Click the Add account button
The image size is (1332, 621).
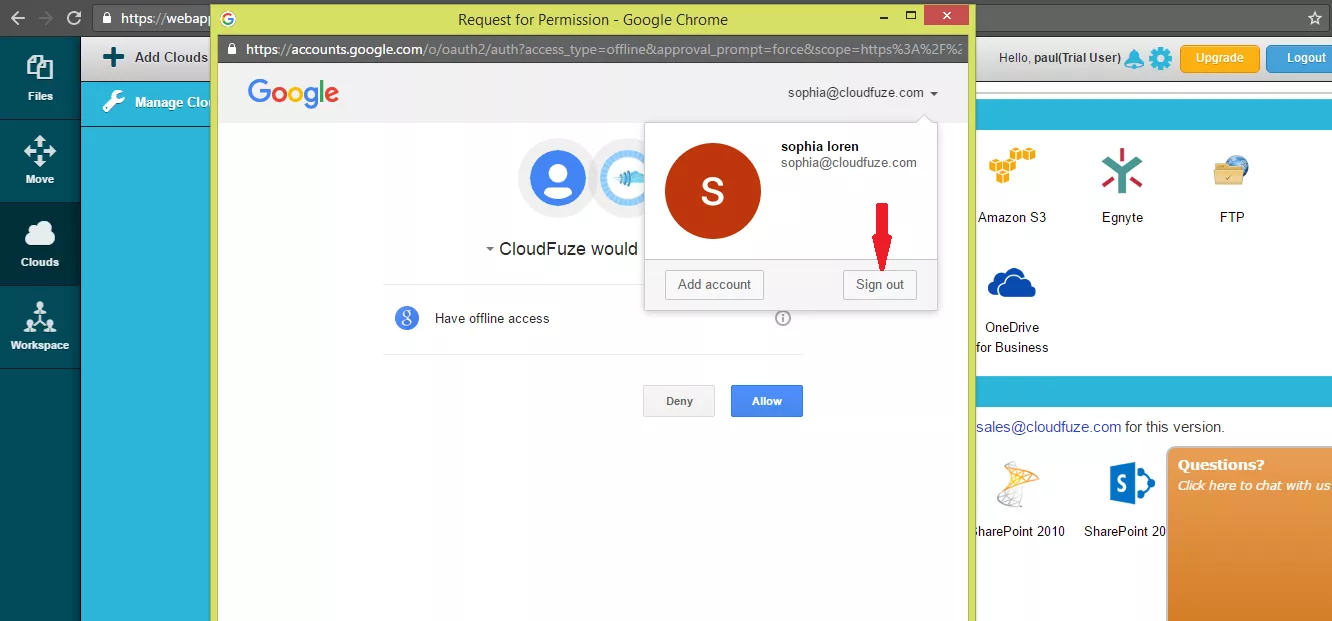pos(714,284)
